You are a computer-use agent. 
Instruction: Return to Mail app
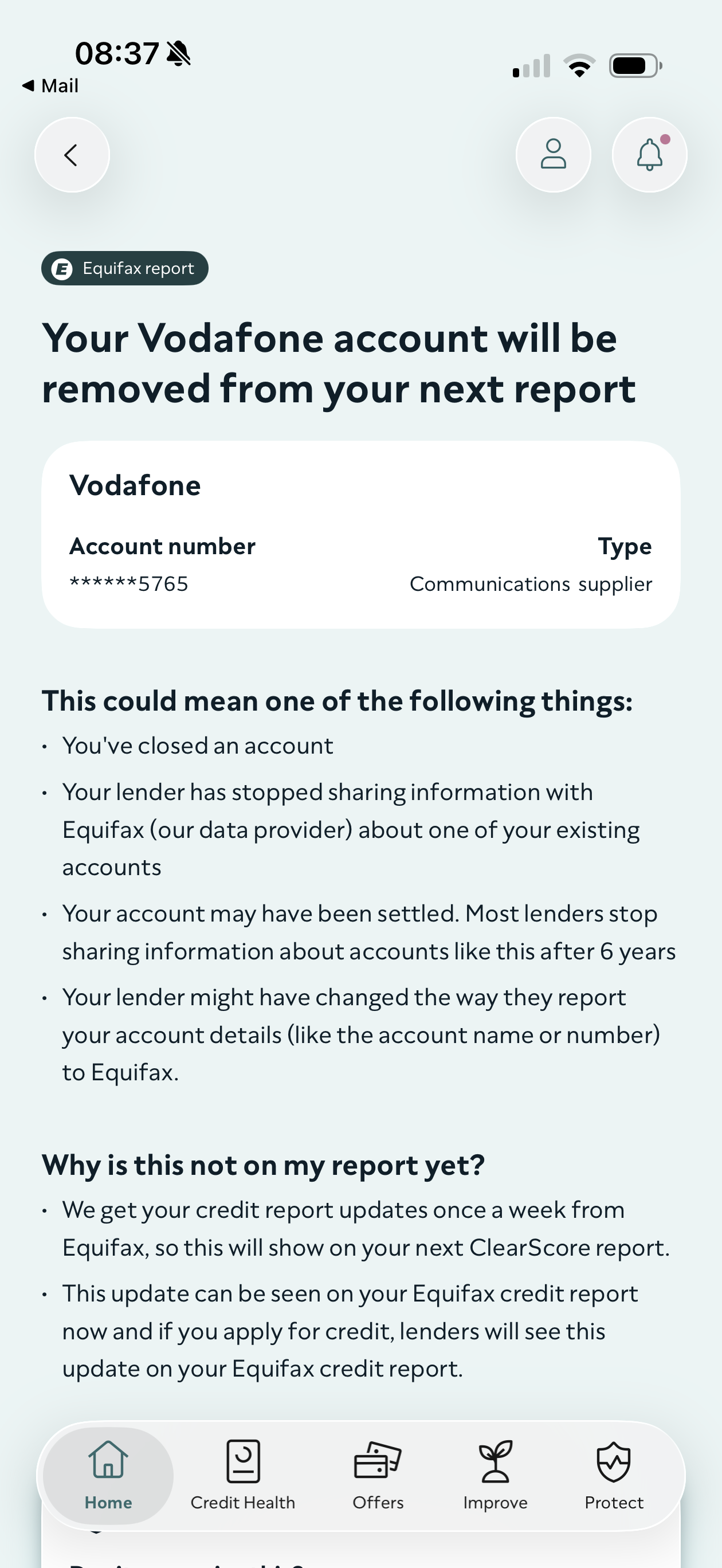(50, 86)
